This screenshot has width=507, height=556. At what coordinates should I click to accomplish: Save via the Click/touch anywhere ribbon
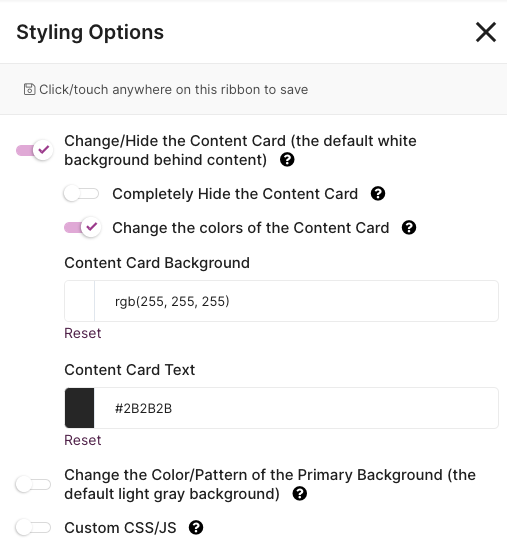click(x=254, y=89)
